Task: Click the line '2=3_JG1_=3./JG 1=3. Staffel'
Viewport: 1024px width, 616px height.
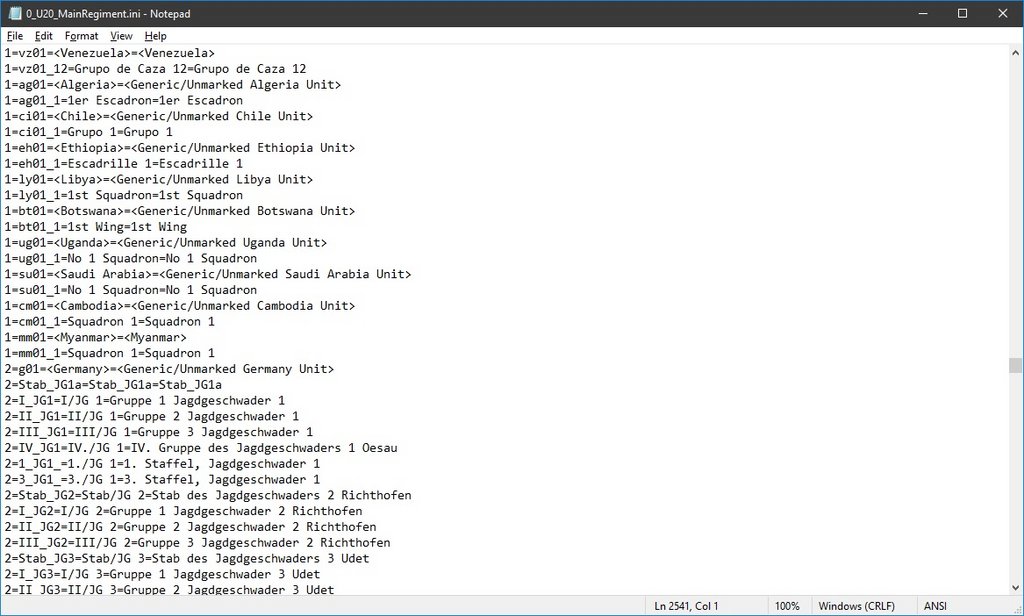Action: [162, 479]
